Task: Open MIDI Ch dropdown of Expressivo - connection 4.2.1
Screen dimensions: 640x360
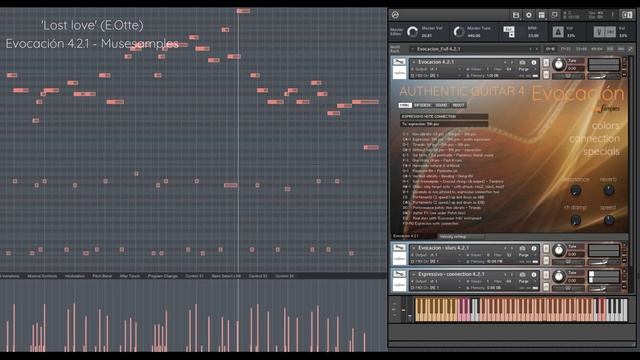Action: (436, 288)
